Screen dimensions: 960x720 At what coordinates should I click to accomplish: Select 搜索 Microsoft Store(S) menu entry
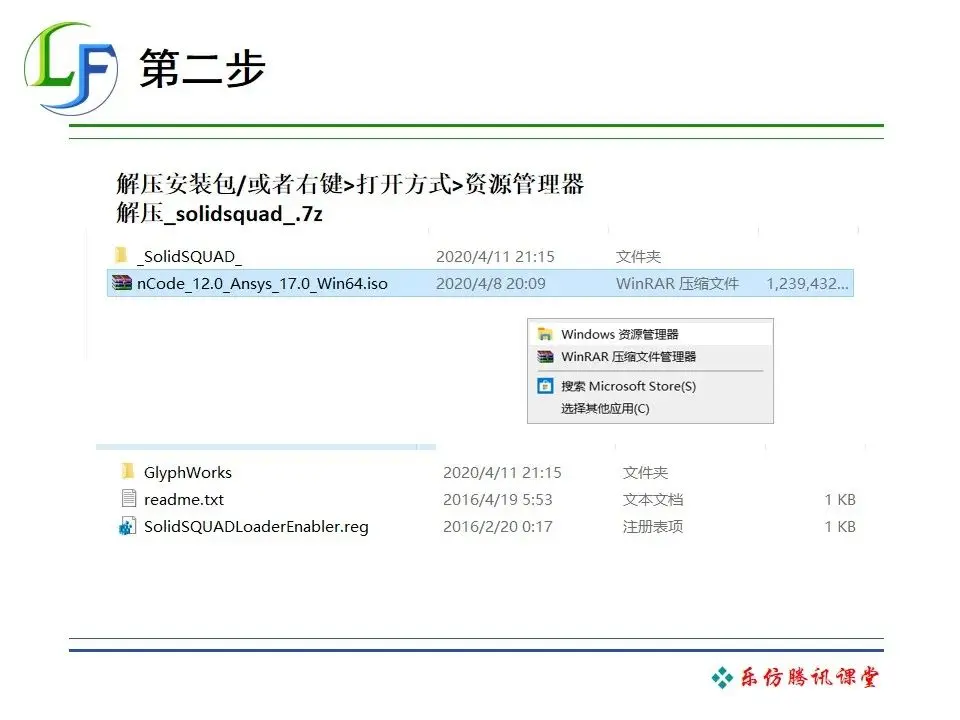(650, 386)
